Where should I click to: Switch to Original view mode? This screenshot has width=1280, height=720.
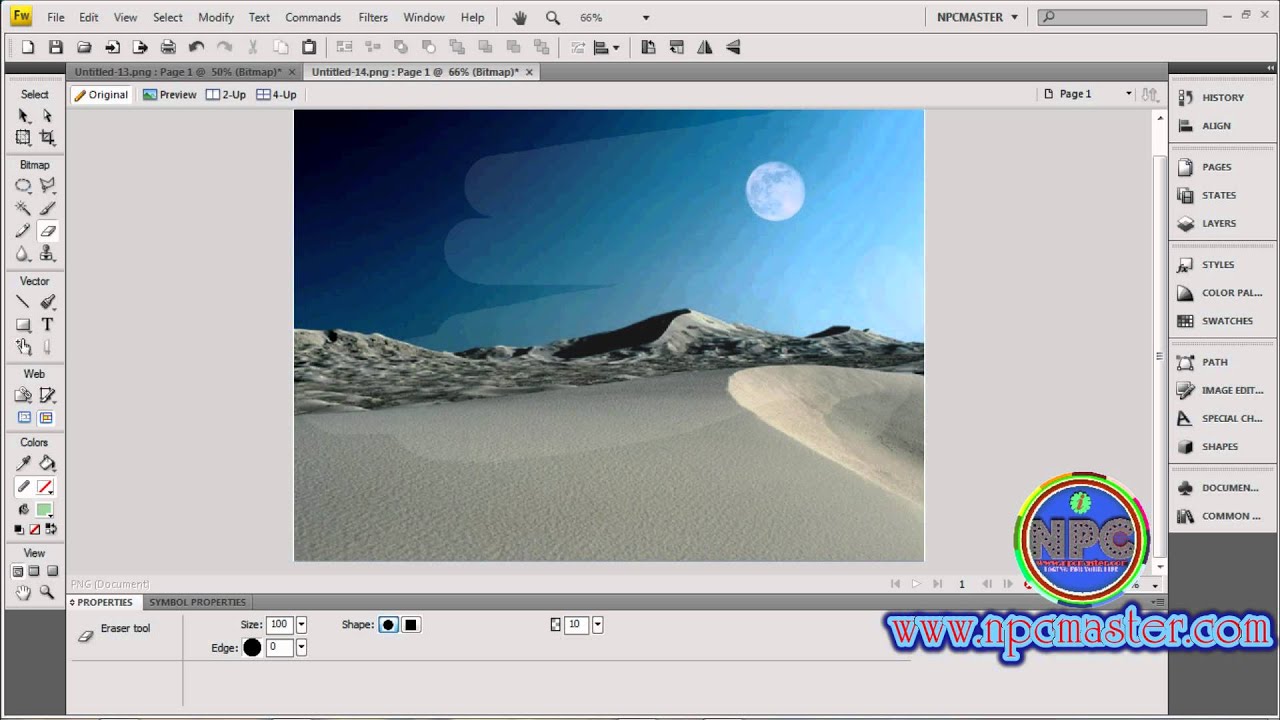[100, 95]
